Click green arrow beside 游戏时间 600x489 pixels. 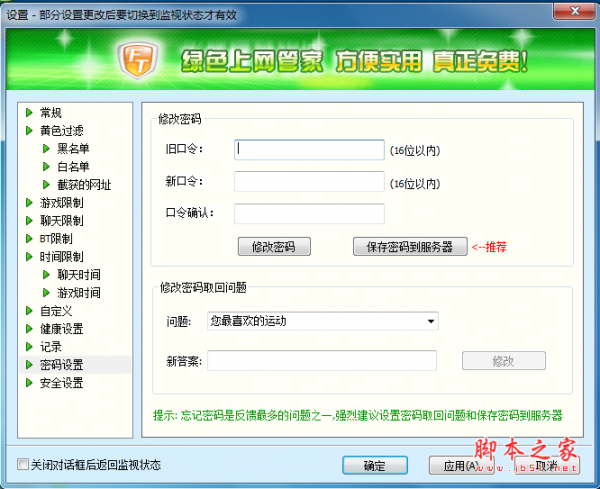coord(46,293)
